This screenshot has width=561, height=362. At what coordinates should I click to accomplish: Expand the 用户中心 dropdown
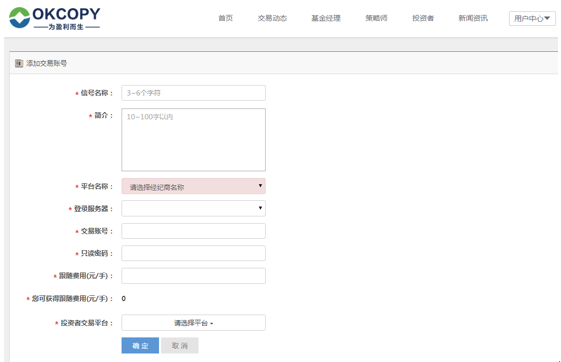tap(532, 19)
